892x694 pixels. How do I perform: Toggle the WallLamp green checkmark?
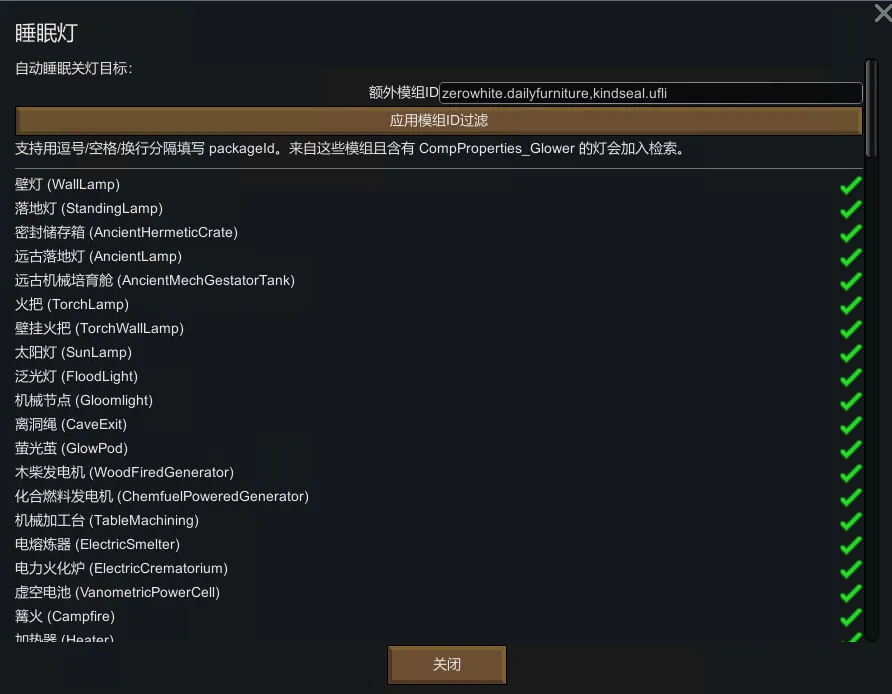click(x=851, y=185)
